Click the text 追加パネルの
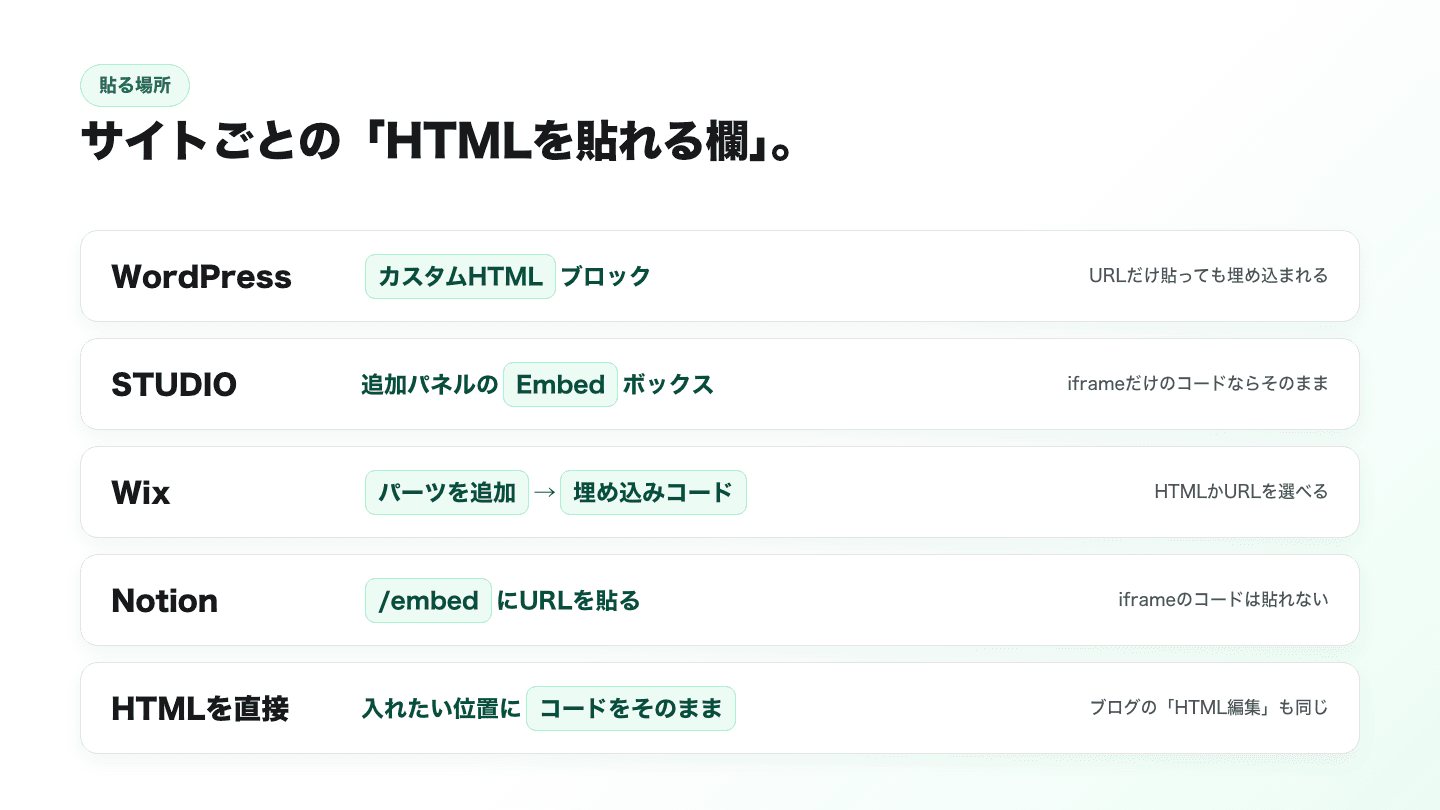Image resolution: width=1440 pixels, height=810 pixels. 429,384
